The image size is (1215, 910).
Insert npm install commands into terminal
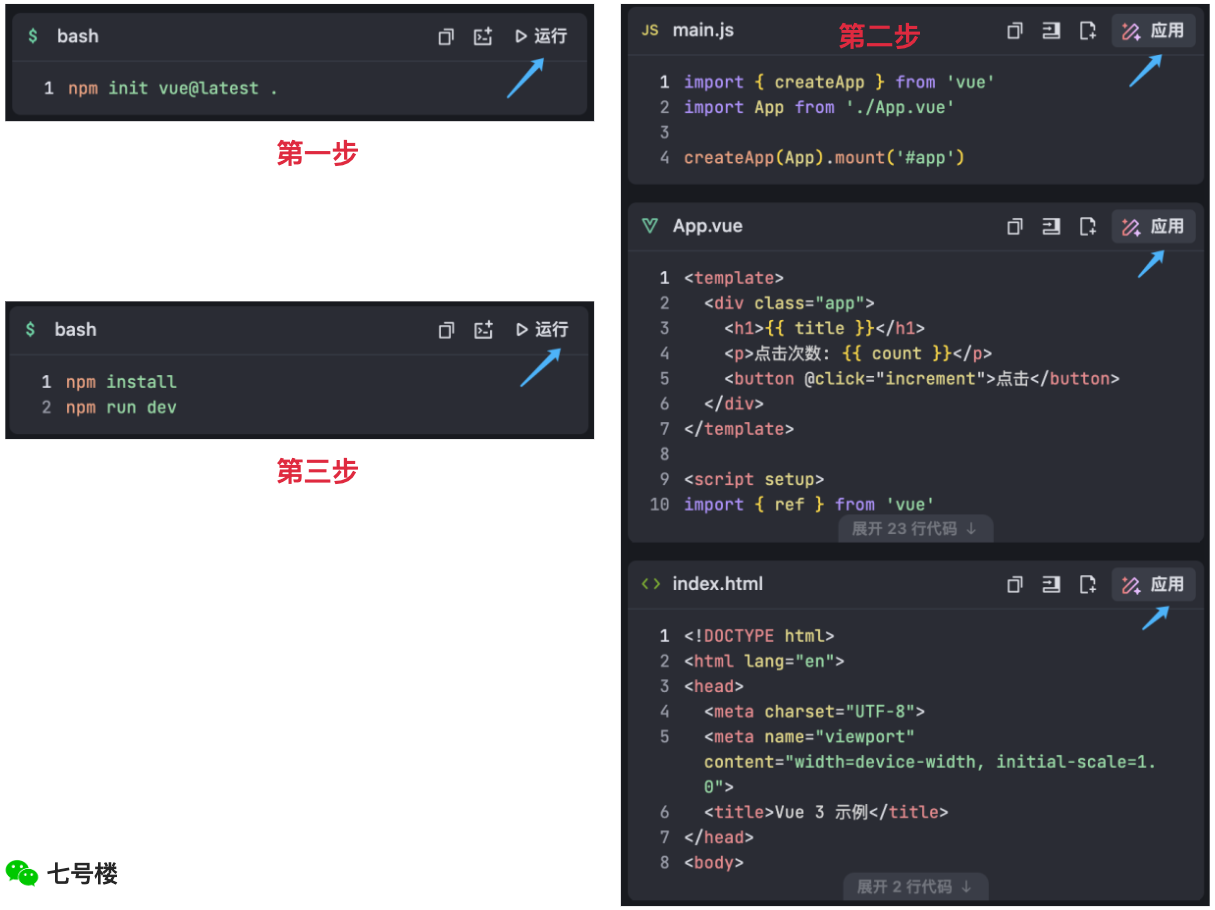point(483,329)
